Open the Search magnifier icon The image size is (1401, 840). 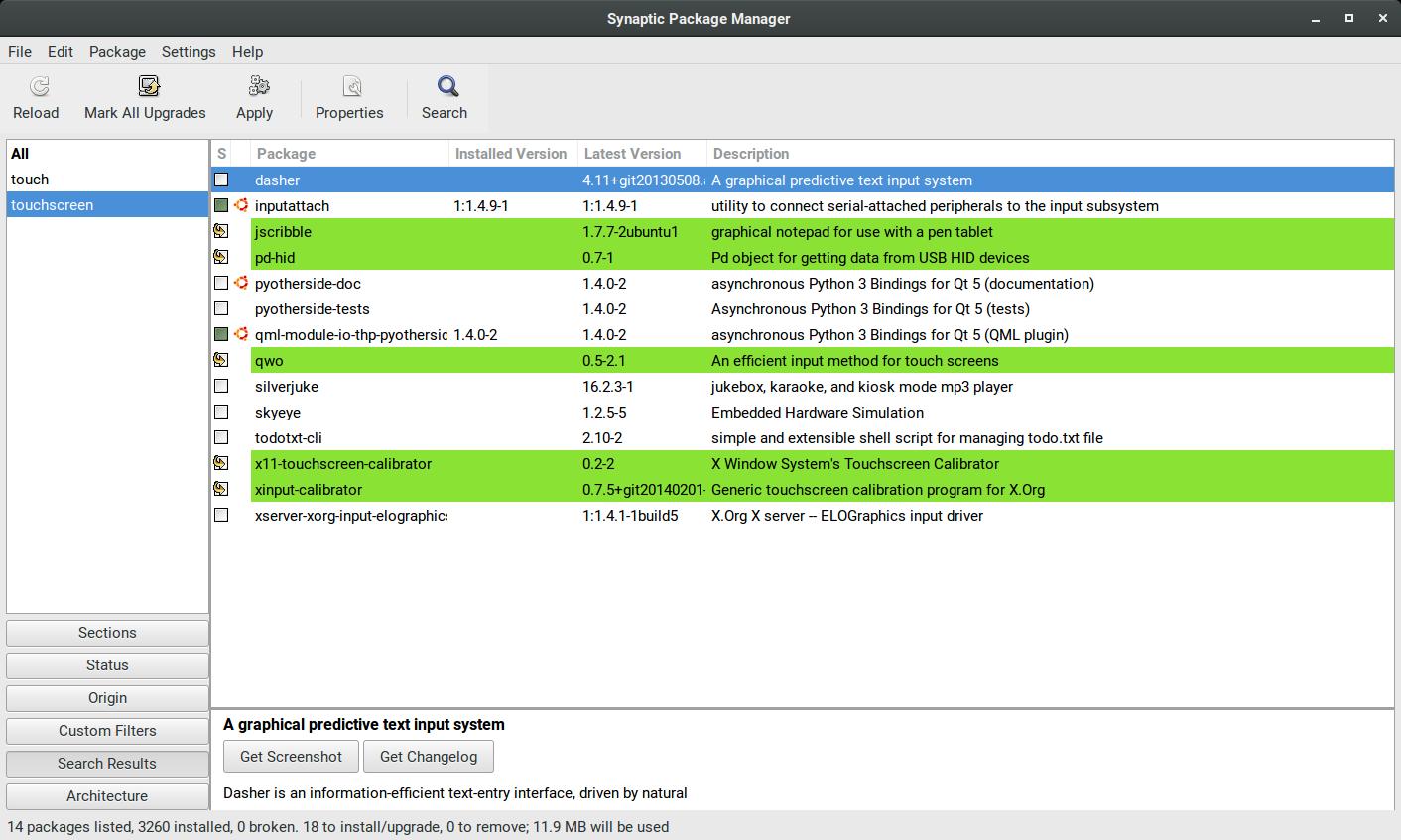coord(447,86)
